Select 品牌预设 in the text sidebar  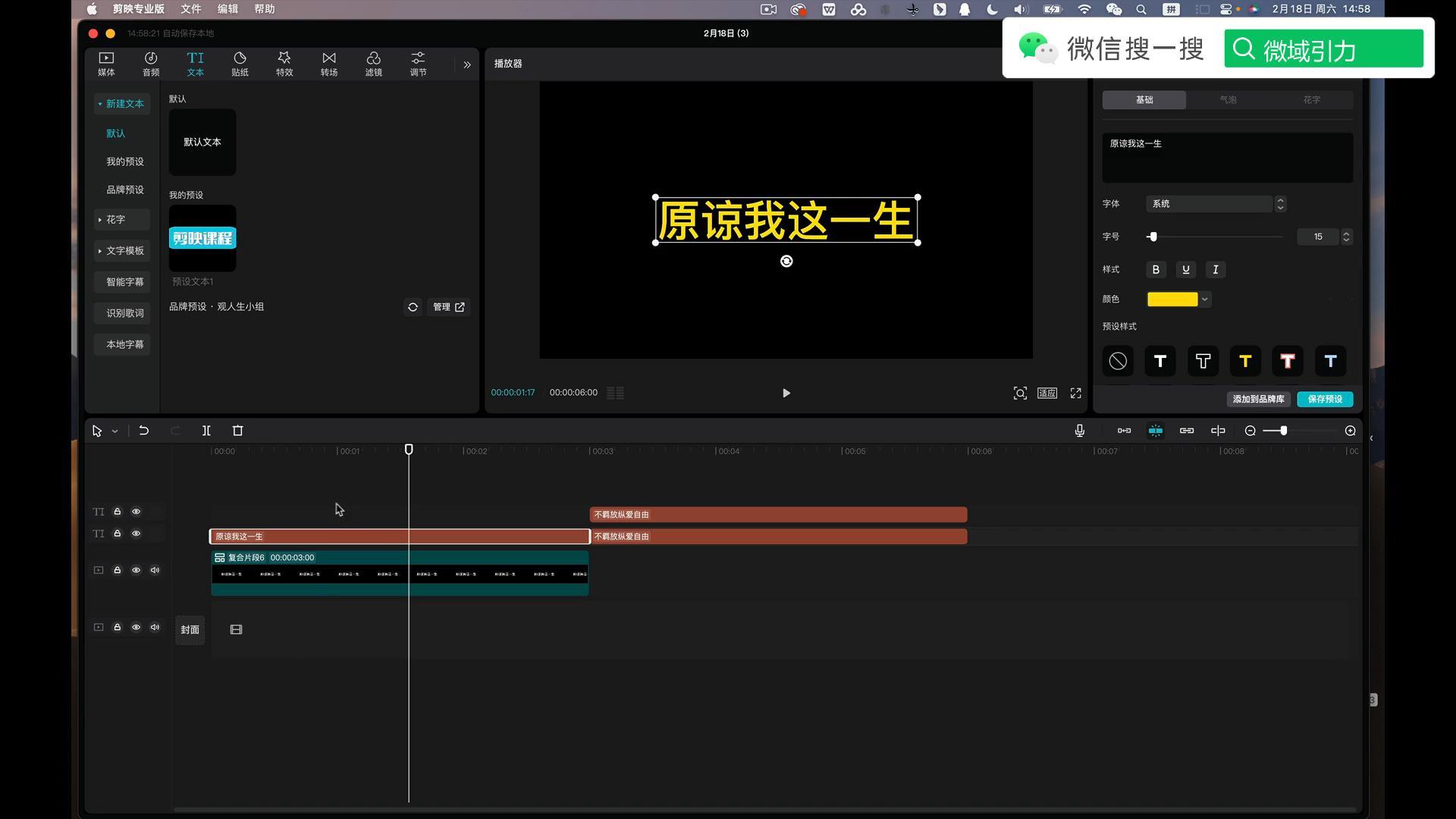click(x=125, y=190)
